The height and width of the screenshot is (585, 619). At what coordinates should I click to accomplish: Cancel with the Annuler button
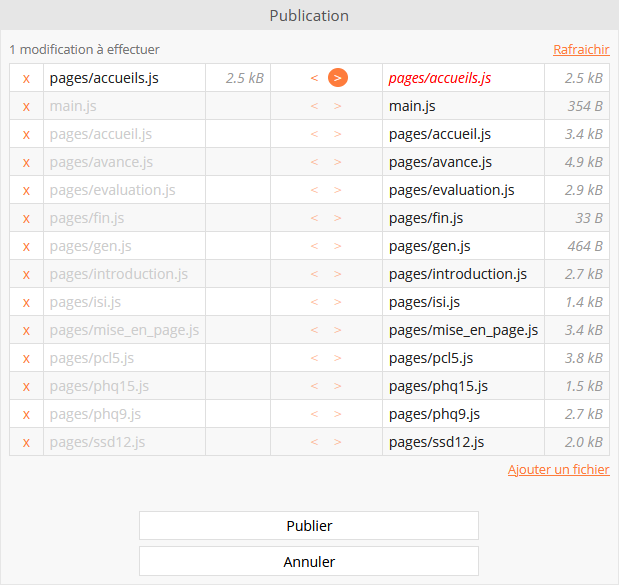point(309,561)
